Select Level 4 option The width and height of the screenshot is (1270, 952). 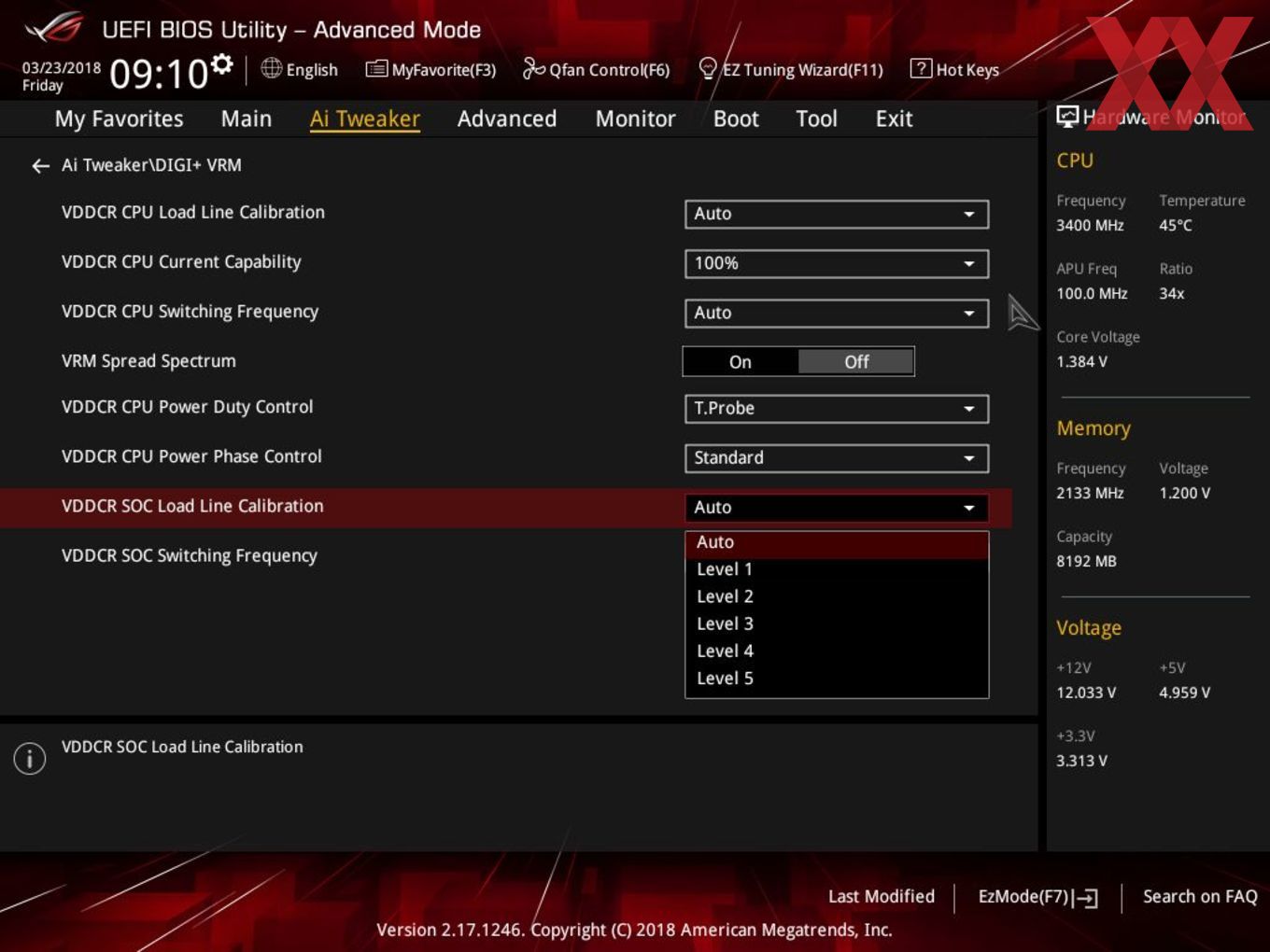[837, 651]
